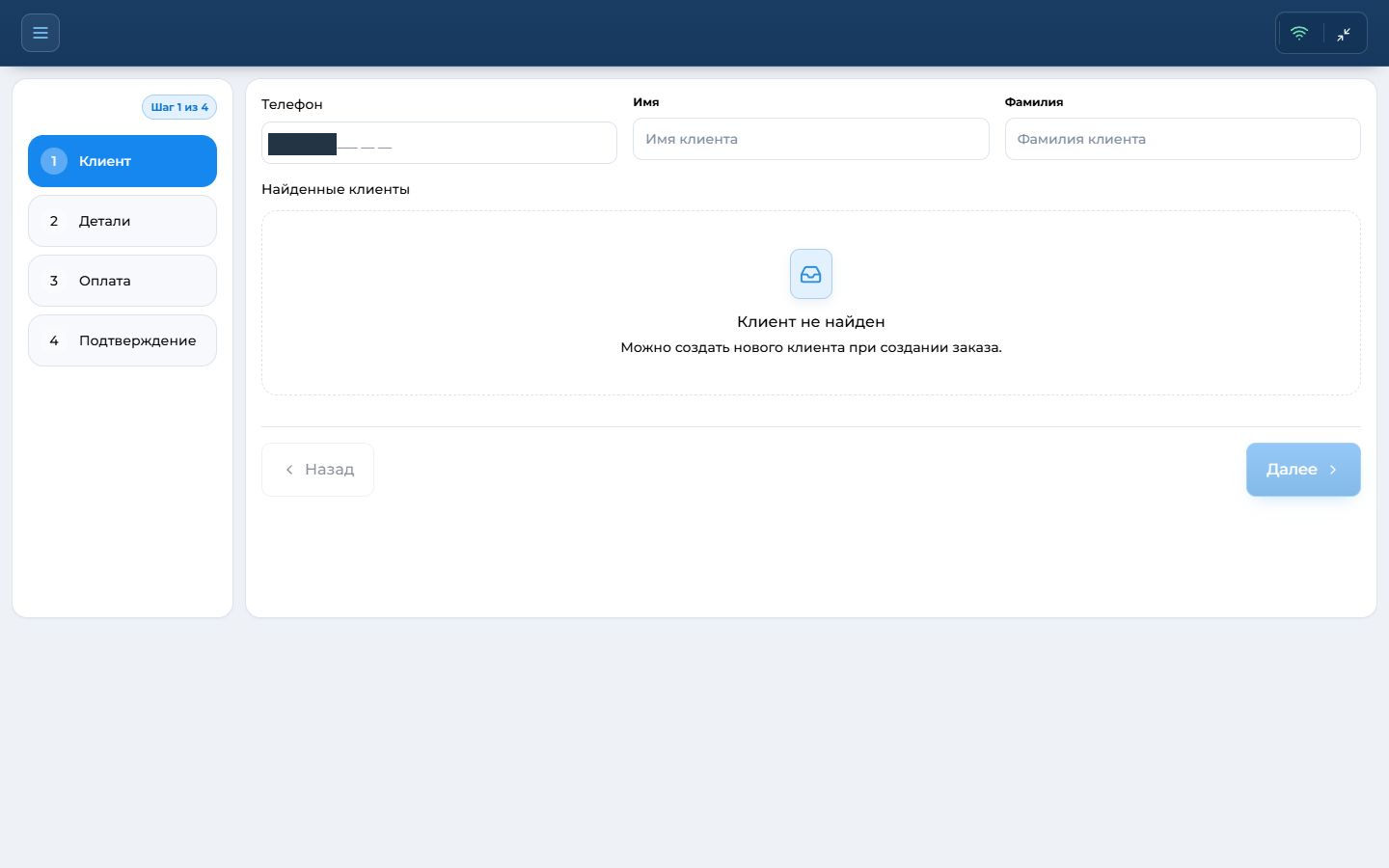The image size is (1389, 868).
Task: Click the Имя field label
Action: click(x=646, y=101)
